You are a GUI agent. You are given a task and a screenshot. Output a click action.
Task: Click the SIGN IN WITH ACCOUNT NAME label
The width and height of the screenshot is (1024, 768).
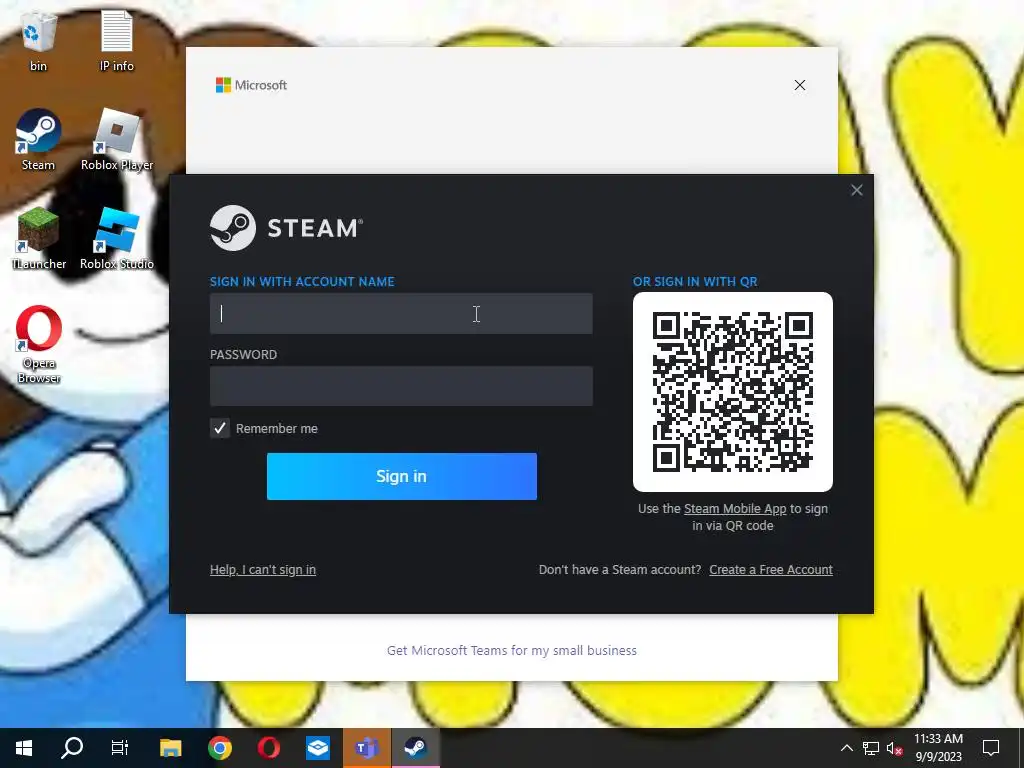[302, 281]
